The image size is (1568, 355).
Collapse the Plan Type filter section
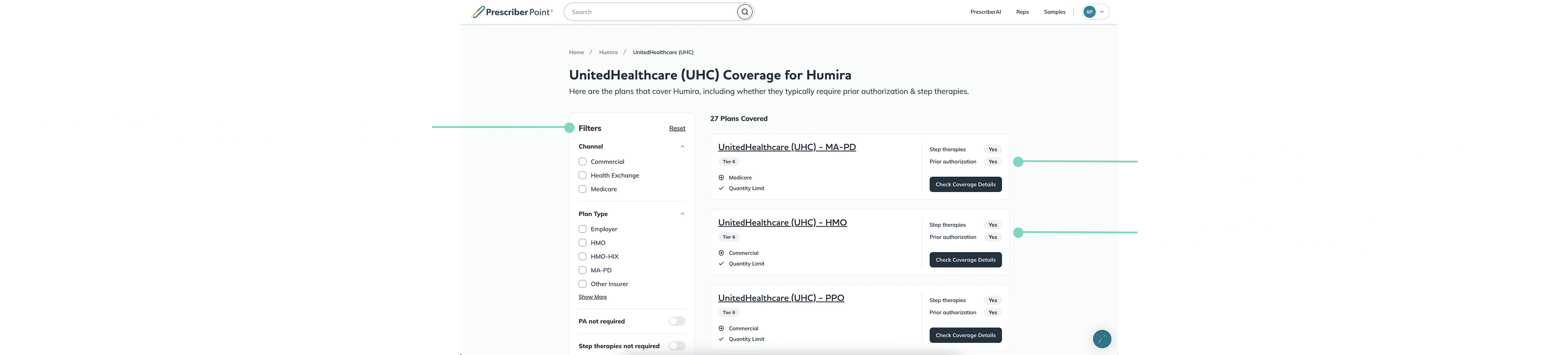682,214
